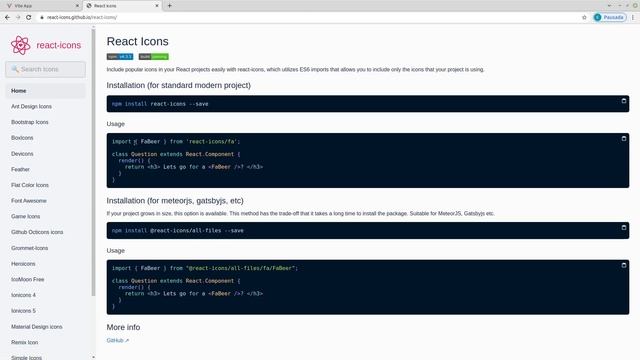Open the browser three-dot menu
The image size is (640, 360).
tap(633, 17)
